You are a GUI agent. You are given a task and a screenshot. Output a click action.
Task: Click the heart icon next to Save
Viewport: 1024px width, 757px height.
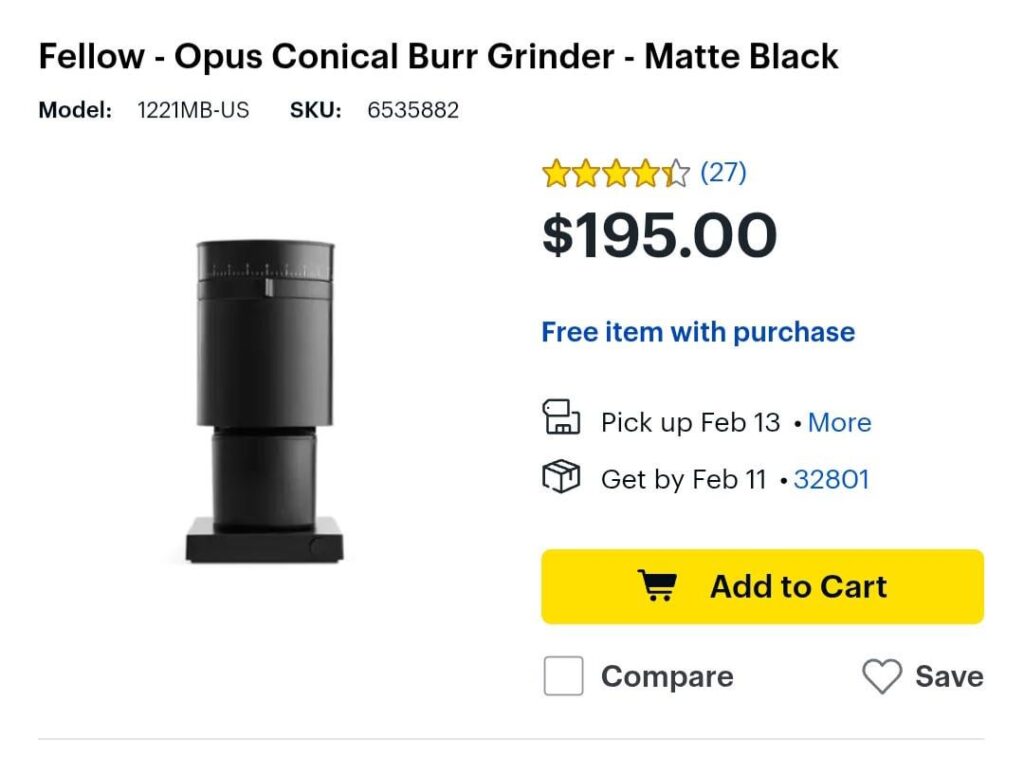click(882, 676)
